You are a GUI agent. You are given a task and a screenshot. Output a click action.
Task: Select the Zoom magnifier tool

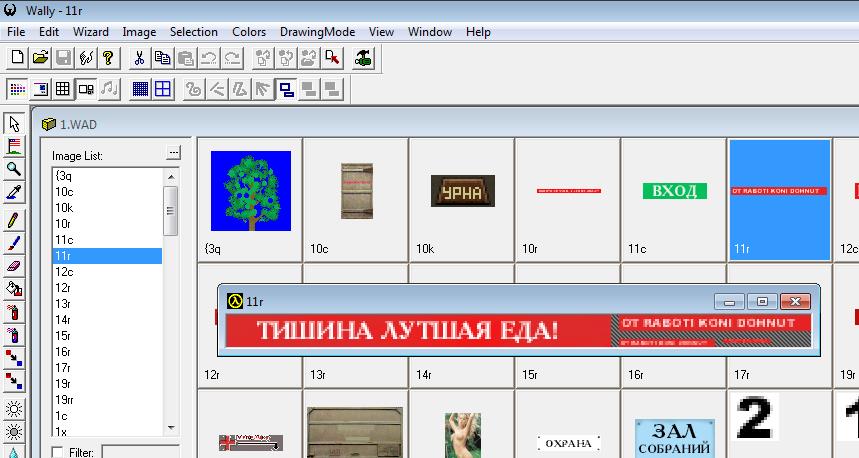[14, 169]
